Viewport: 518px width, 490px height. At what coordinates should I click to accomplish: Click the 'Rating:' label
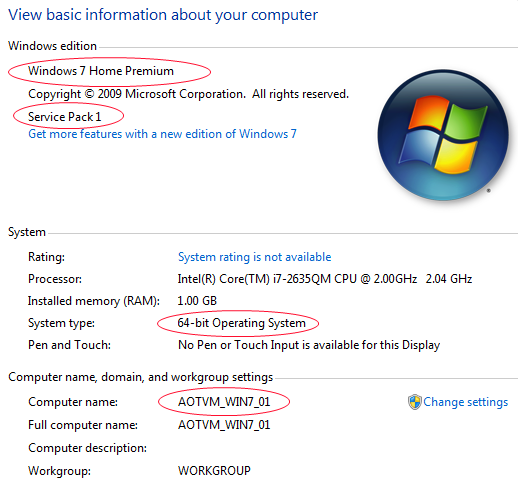click(x=46, y=257)
